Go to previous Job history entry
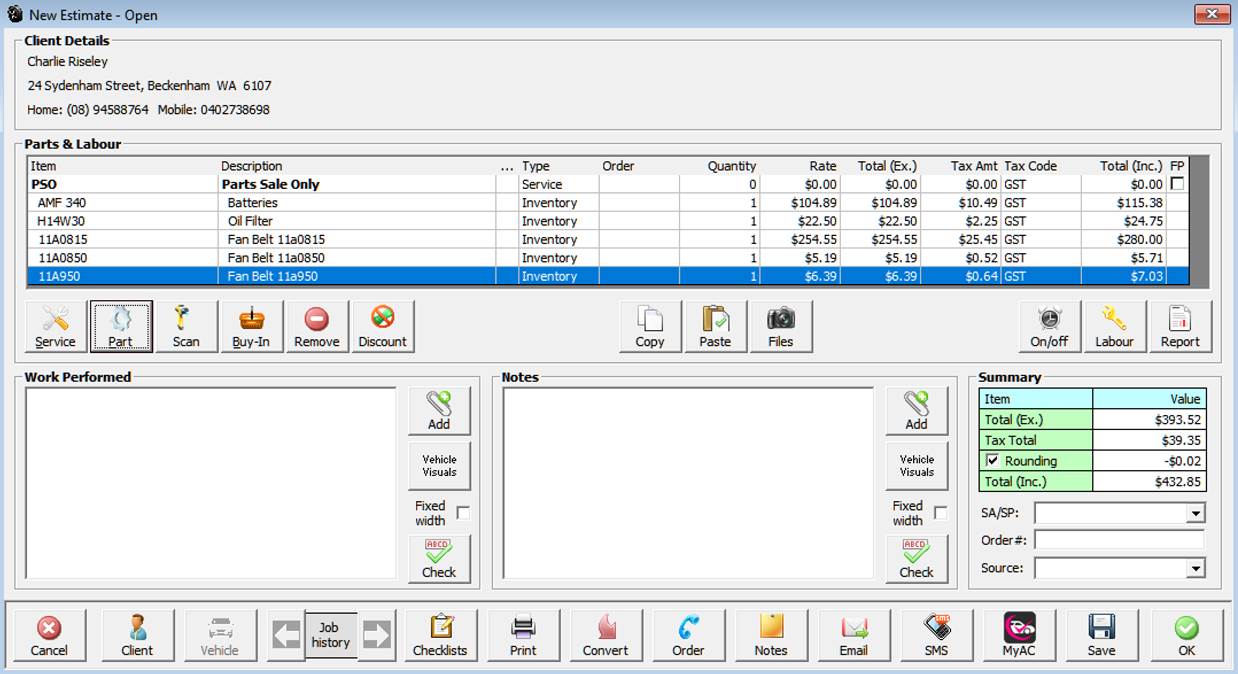1238x674 pixels. click(x=286, y=635)
